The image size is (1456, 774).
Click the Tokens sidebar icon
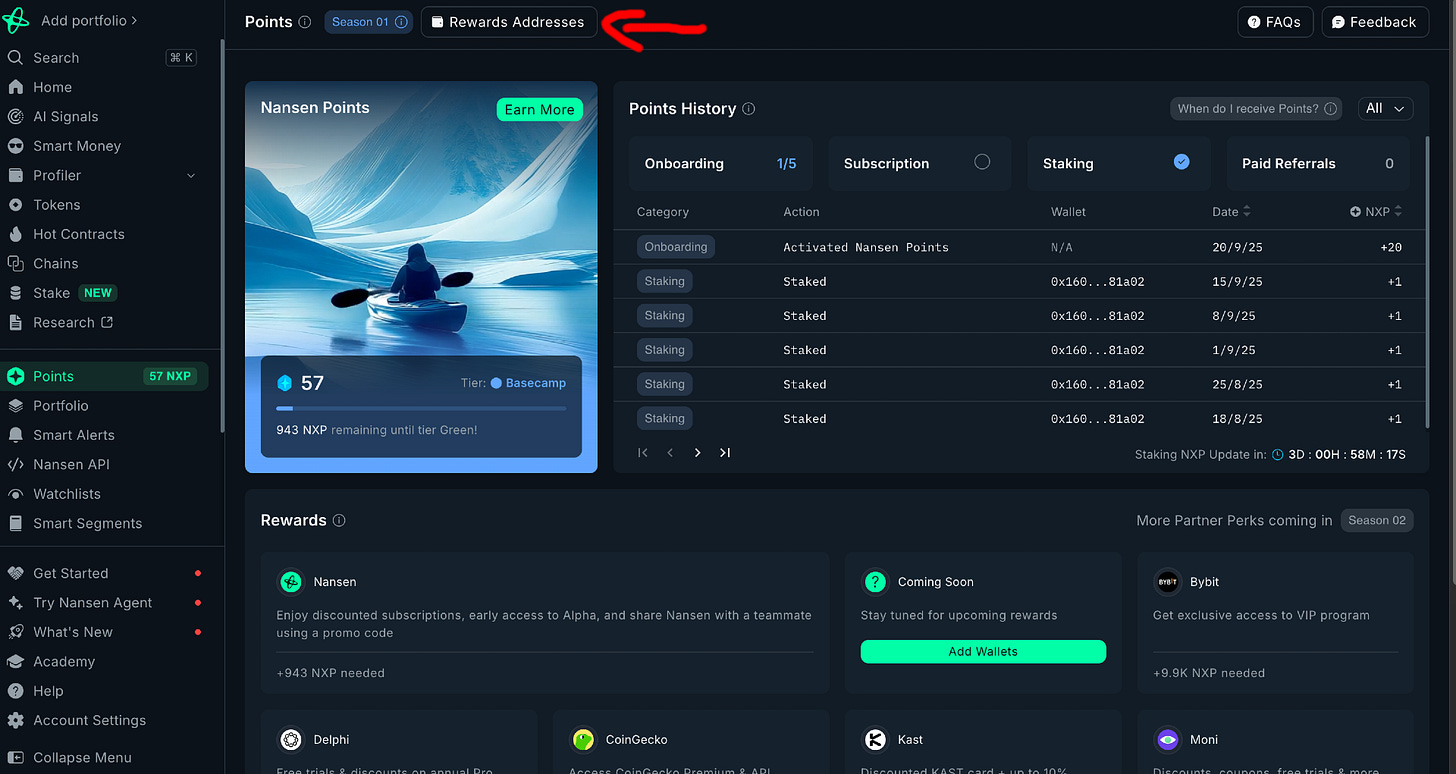pos(15,205)
